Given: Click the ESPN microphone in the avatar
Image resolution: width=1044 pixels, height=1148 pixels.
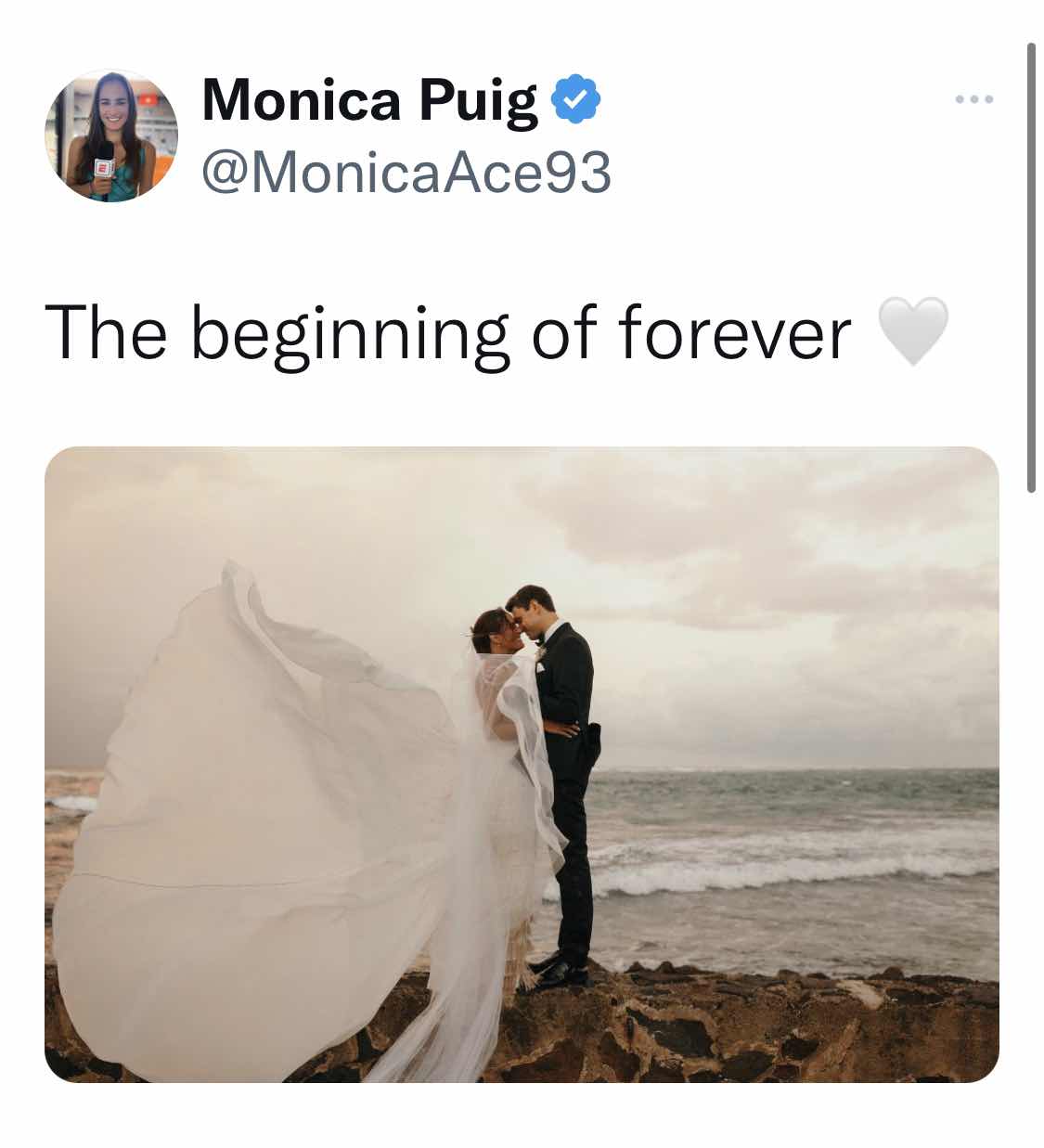Looking at the screenshot, I should pos(103,174).
